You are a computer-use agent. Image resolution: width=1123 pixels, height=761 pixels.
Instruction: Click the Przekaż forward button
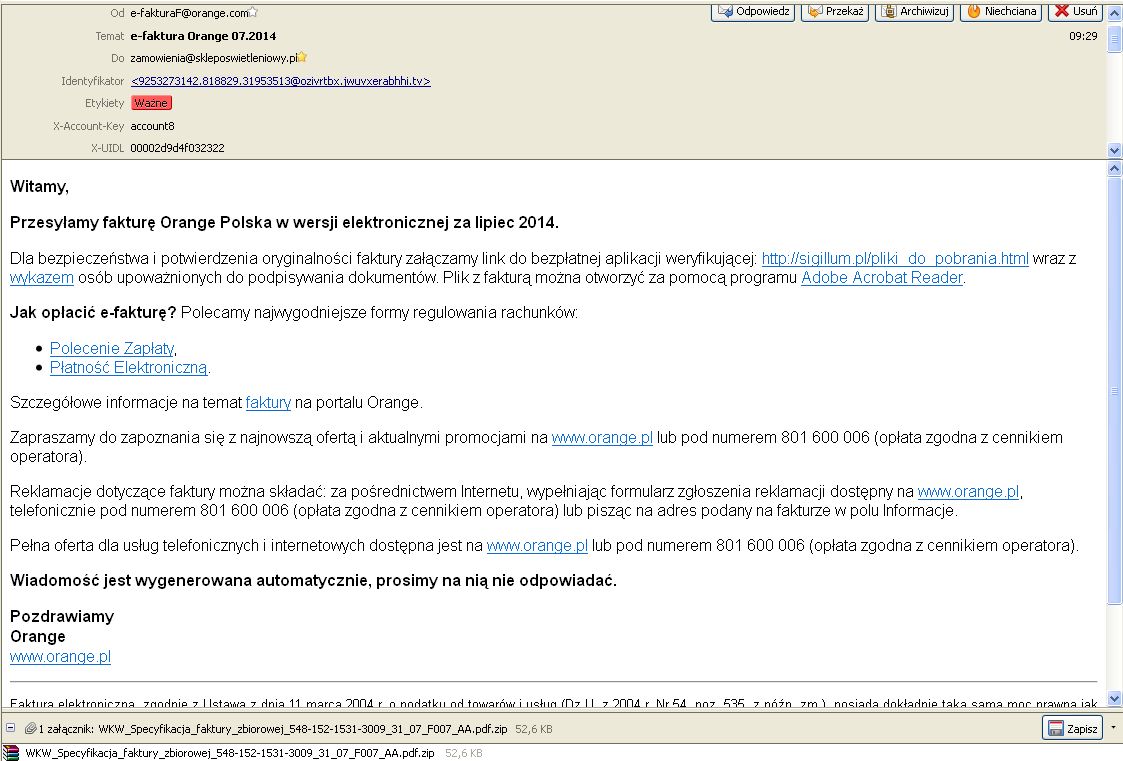(x=835, y=11)
